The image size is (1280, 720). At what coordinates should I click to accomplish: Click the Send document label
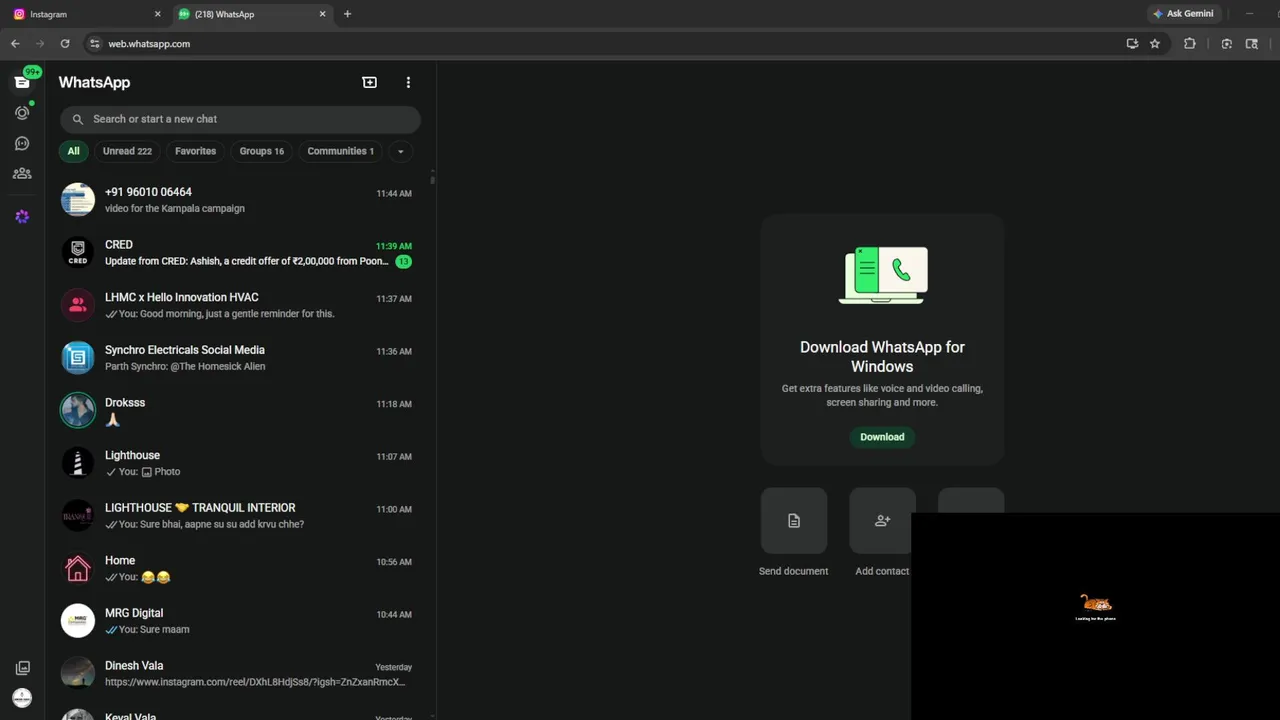coord(793,571)
